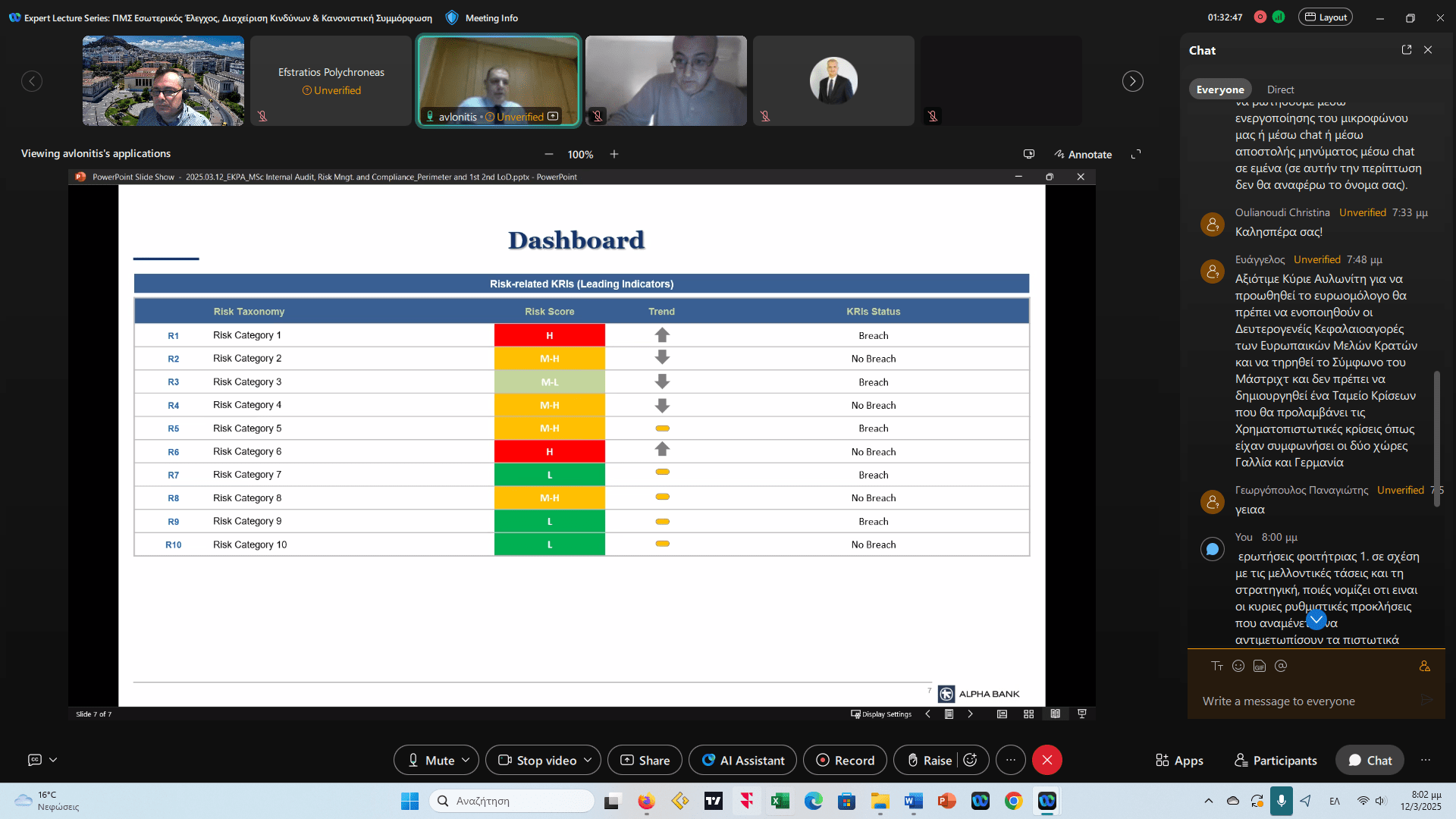Zoom in shared content with plus
The width and height of the screenshot is (1456, 819).
point(614,154)
